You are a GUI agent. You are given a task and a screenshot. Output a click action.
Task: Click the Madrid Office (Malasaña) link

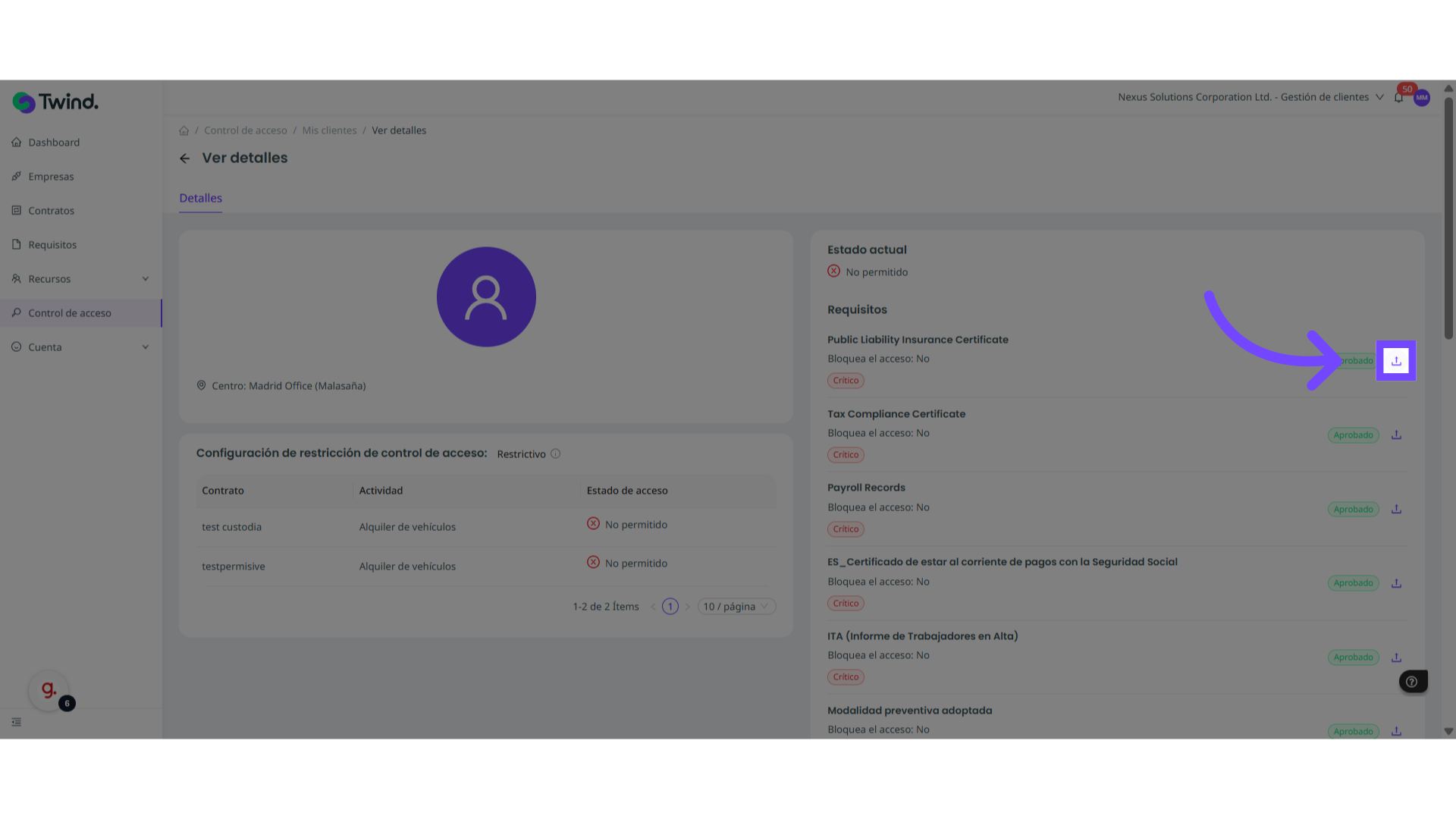pos(307,386)
